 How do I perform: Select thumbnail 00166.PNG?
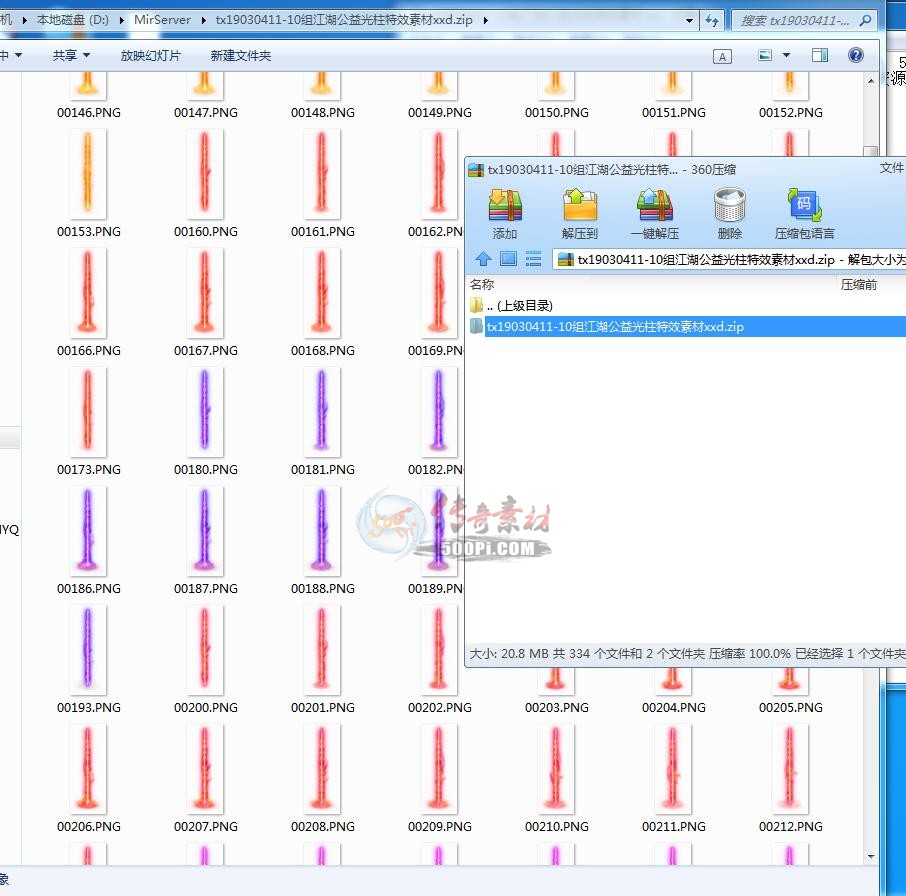point(88,292)
